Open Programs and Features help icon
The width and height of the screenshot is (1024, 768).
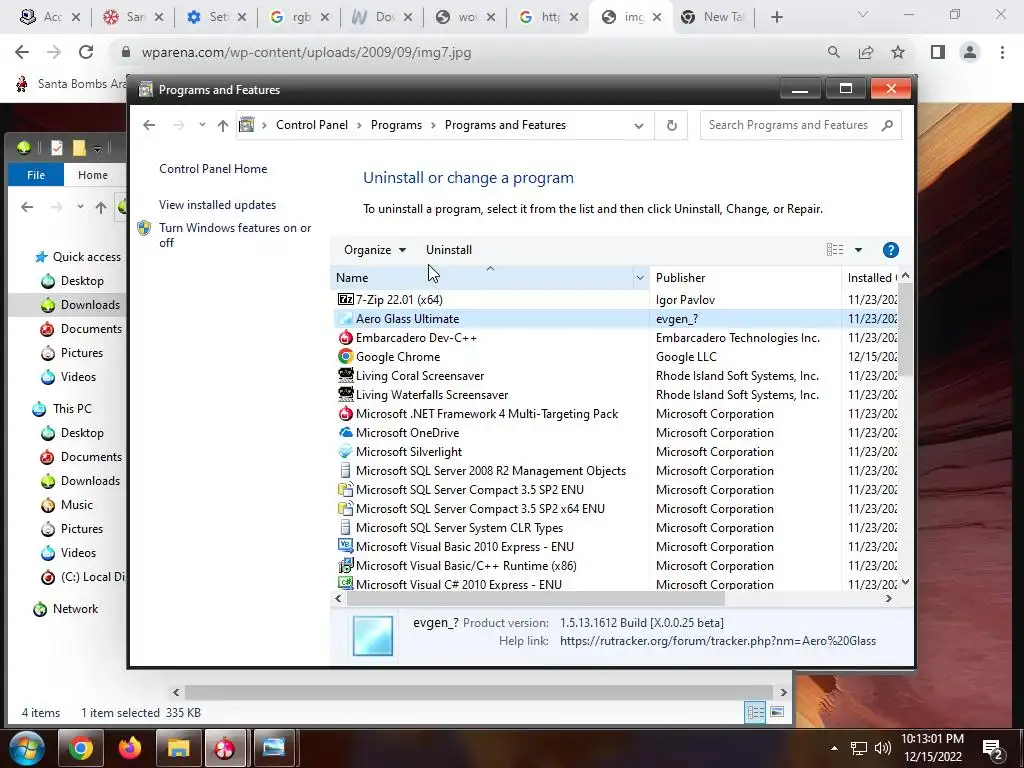[x=890, y=250]
